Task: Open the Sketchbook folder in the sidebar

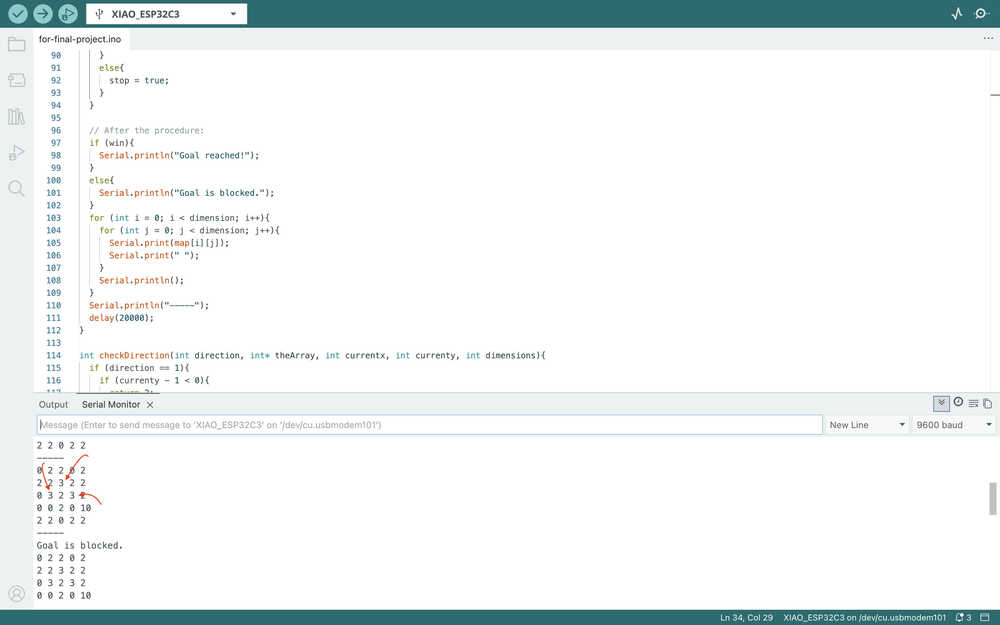Action: tap(17, 45)
